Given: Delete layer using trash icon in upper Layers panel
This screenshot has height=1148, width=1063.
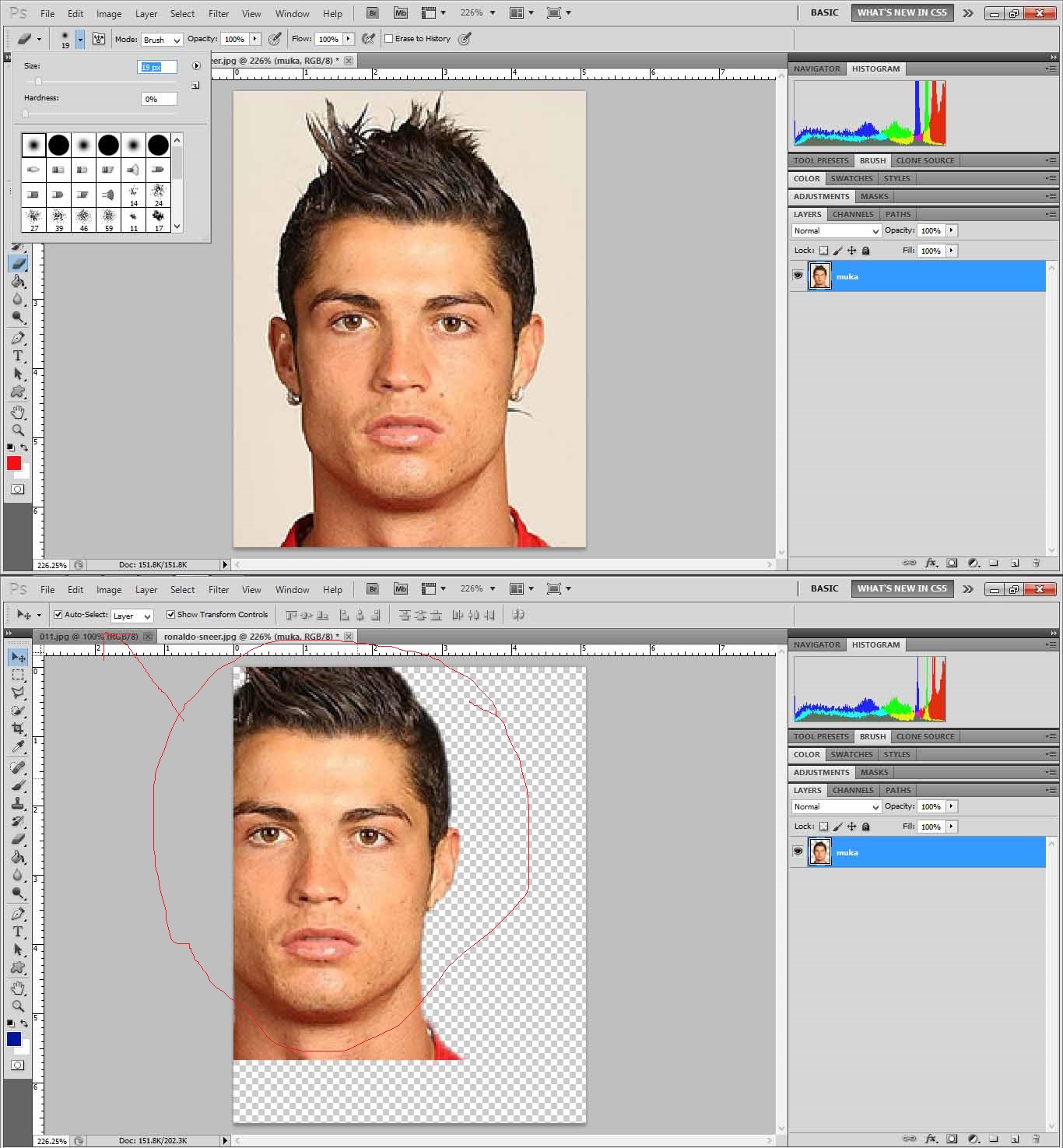Looking at the screenshot, I should click(1036, 563).
